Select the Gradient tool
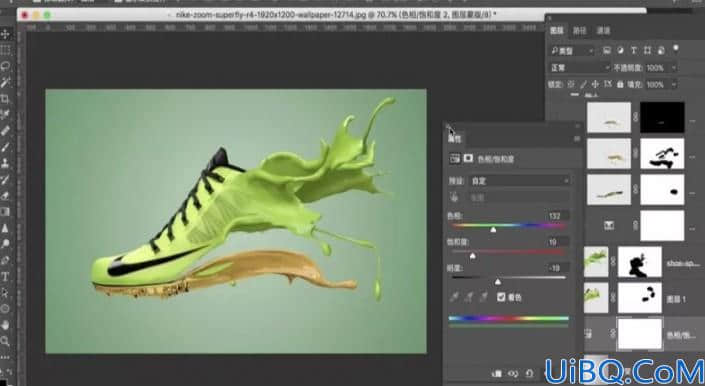Image resolution: width=705 pixels, height=386 pixels. click(x=5, y=212)
